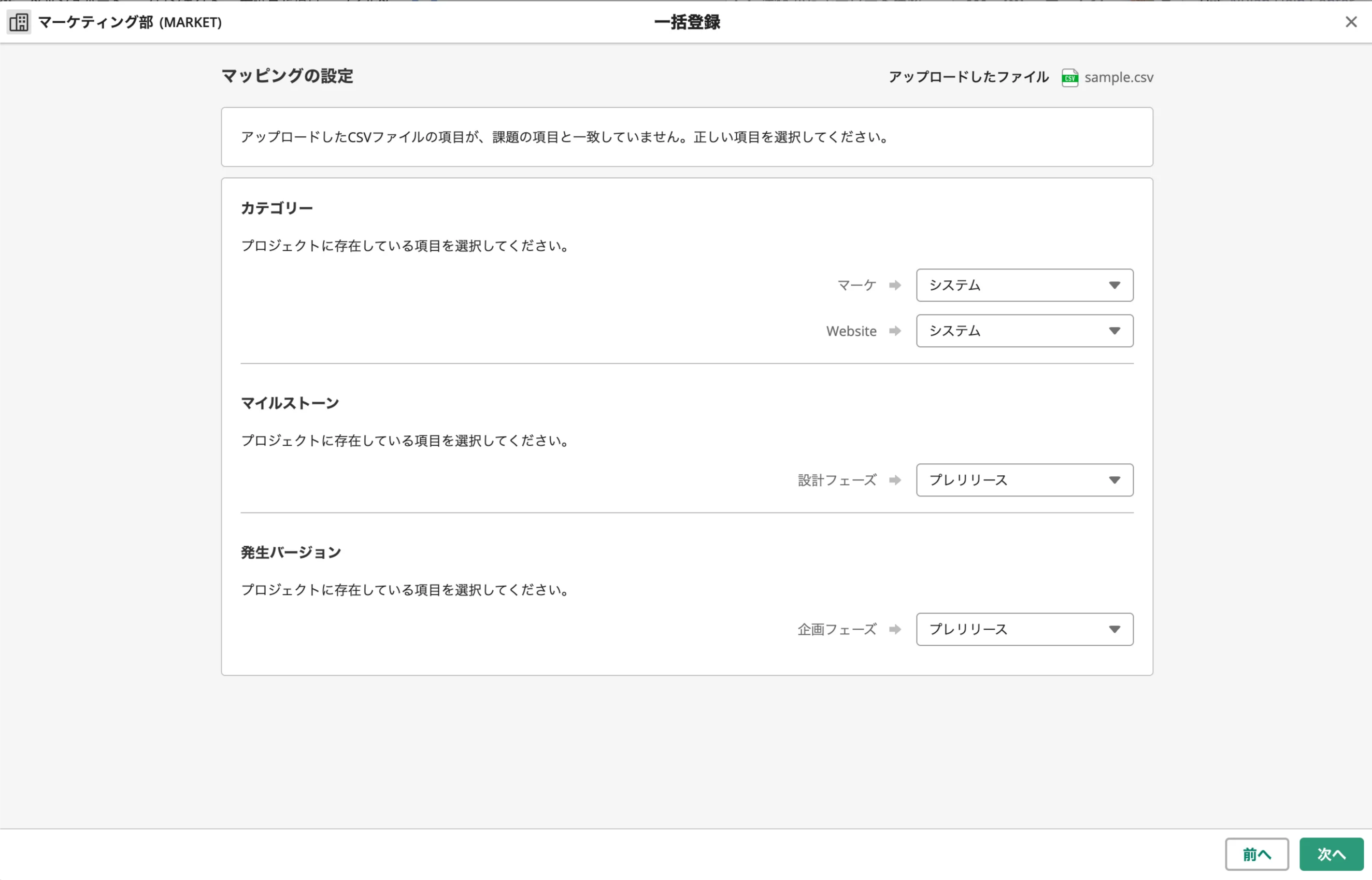Open the Website category dropdown
The image size is (1372, 880).
(1025, 331)
